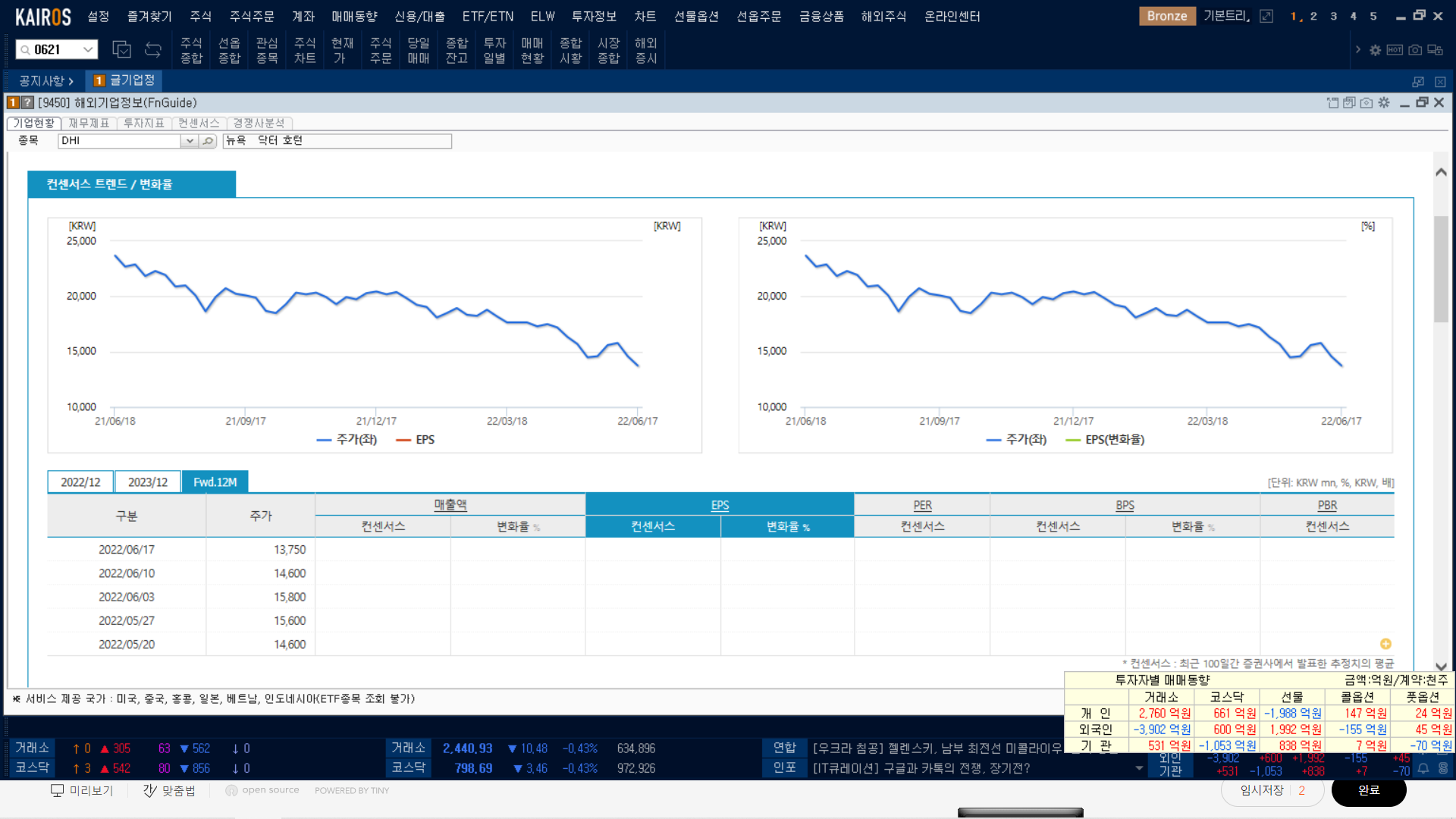1456x819 pixels.
Task: Click the panel capture icon in FnGuide window header
Action: pyautogui.click(x=1367, y=102)
